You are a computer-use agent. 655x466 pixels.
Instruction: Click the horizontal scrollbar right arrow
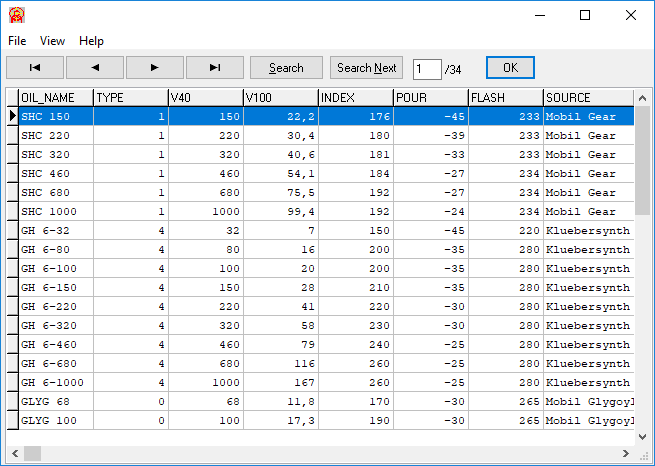626,454
